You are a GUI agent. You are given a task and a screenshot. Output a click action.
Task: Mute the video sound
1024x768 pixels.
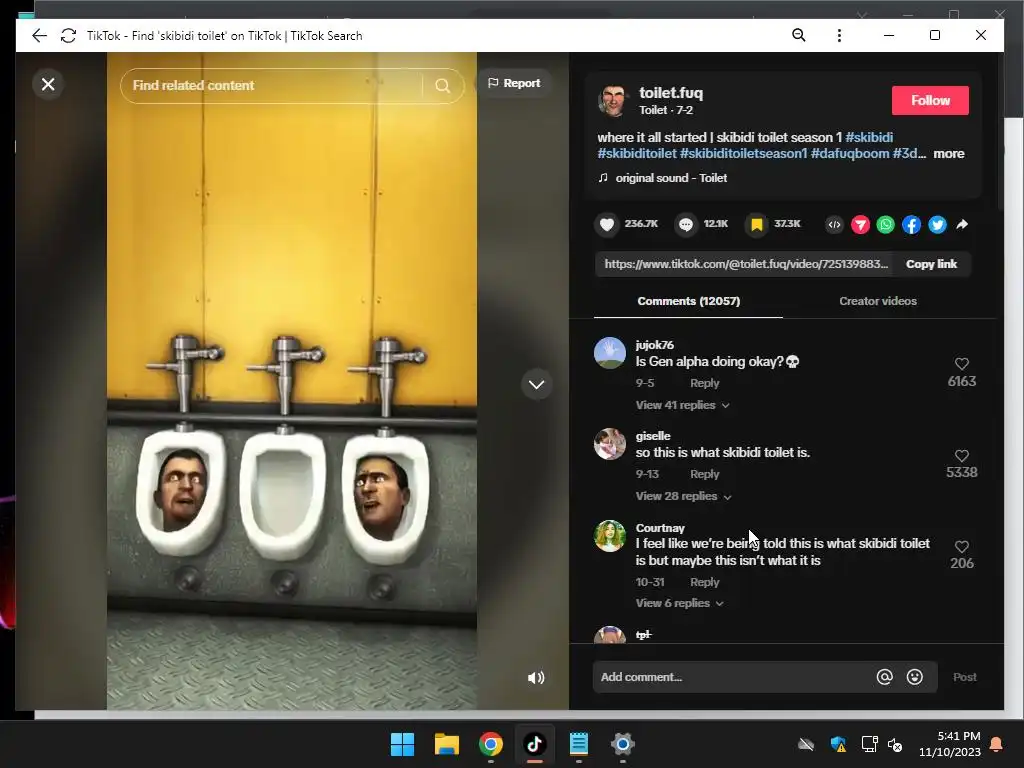coord(536,678)
